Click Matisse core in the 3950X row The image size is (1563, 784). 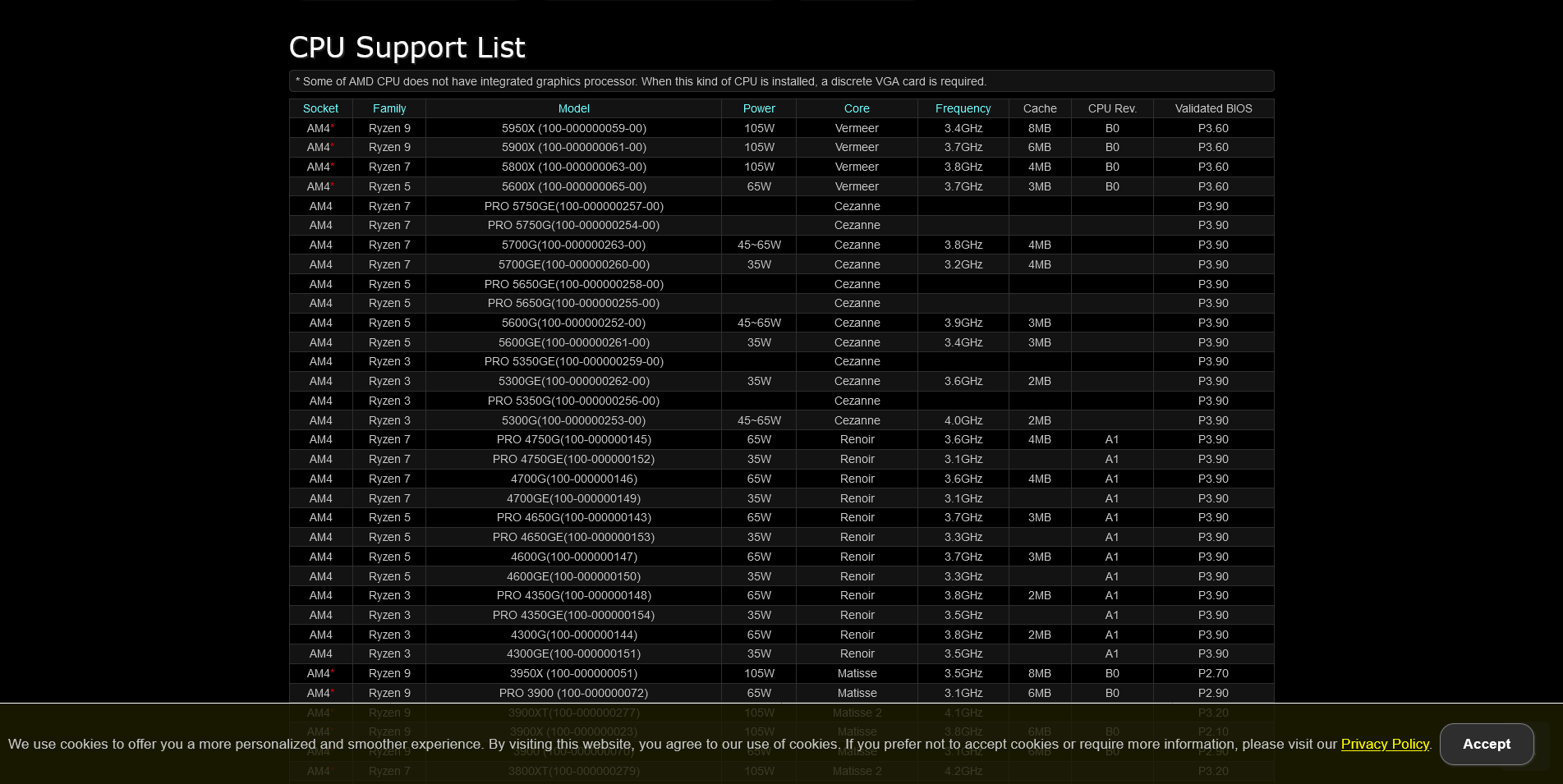(x=857, y=673)
